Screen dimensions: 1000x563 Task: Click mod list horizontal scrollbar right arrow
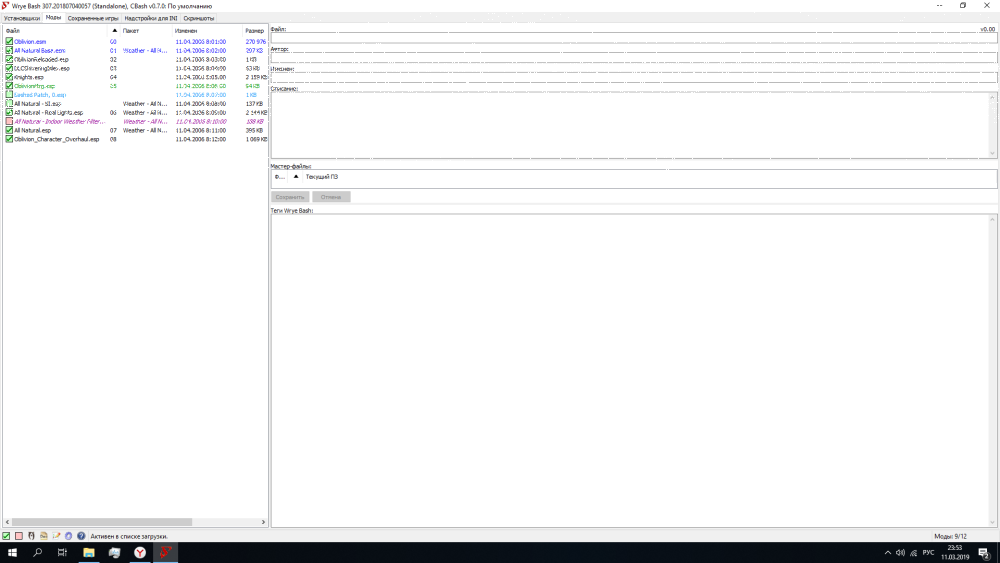[x=263, y=522]
